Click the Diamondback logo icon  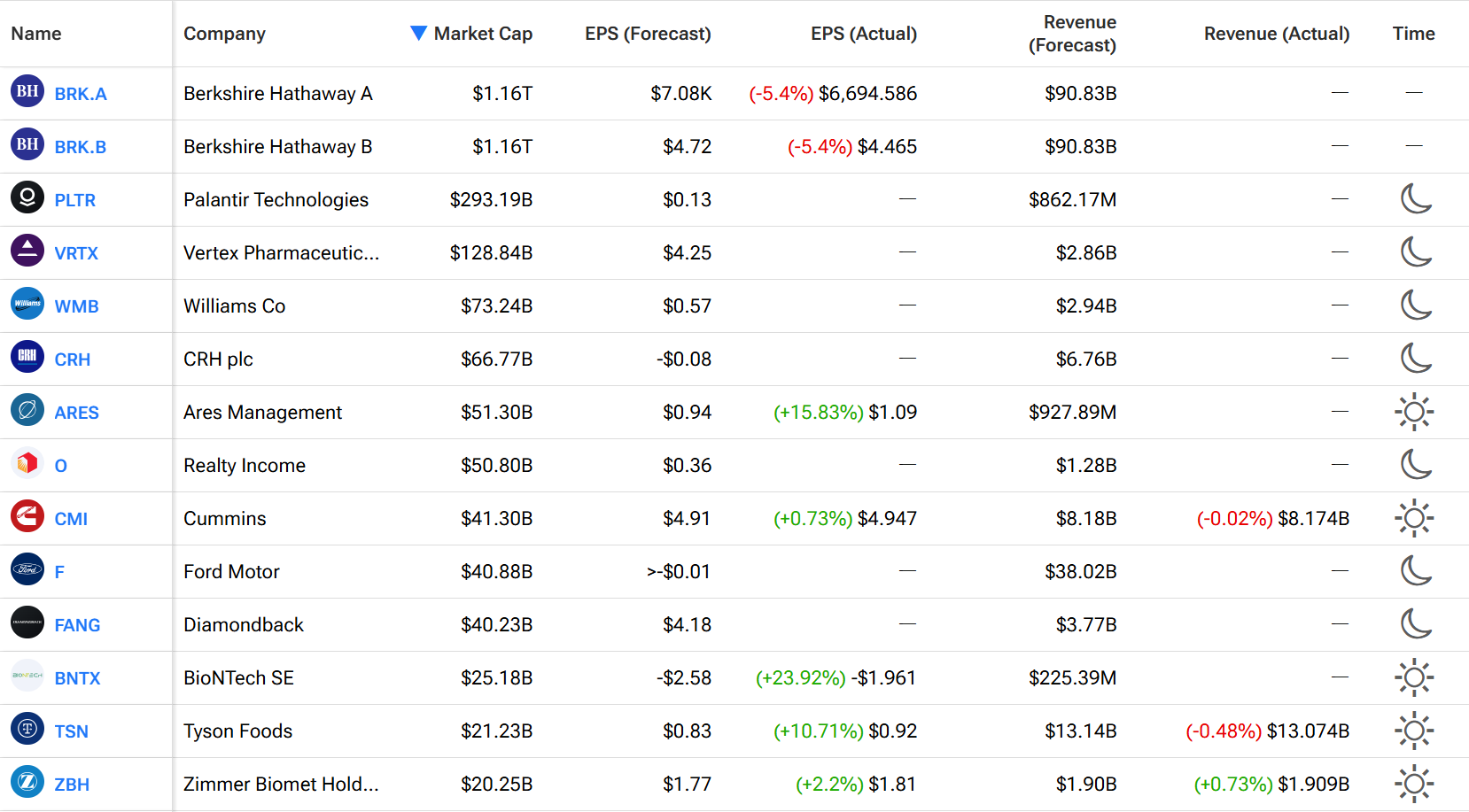(27, 623)
